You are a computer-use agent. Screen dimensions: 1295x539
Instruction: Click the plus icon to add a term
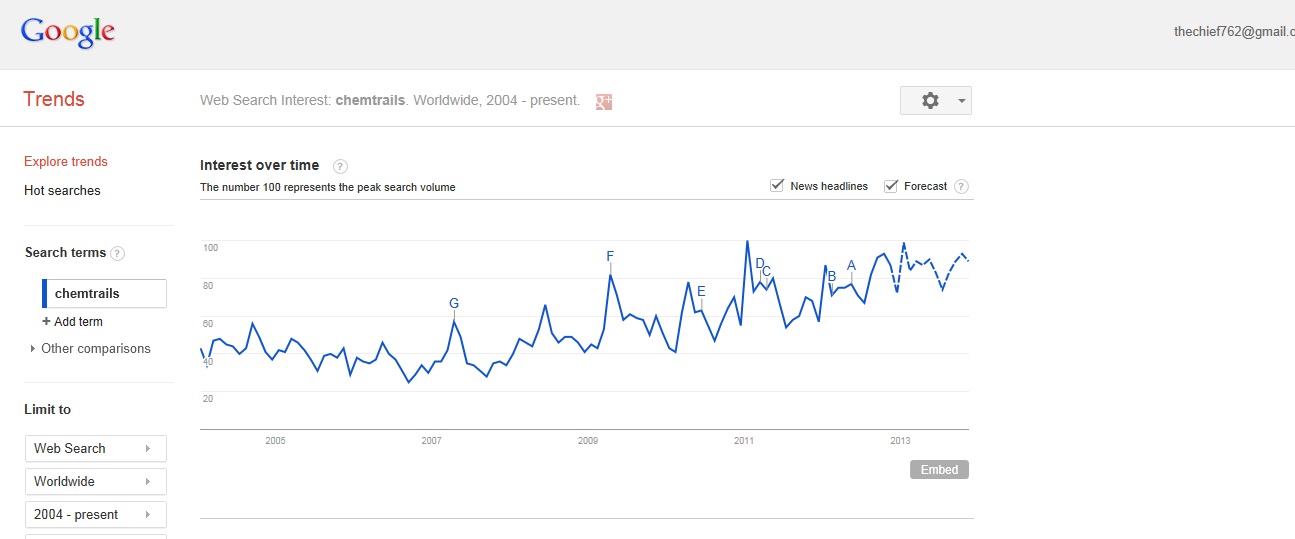(46, 322)
